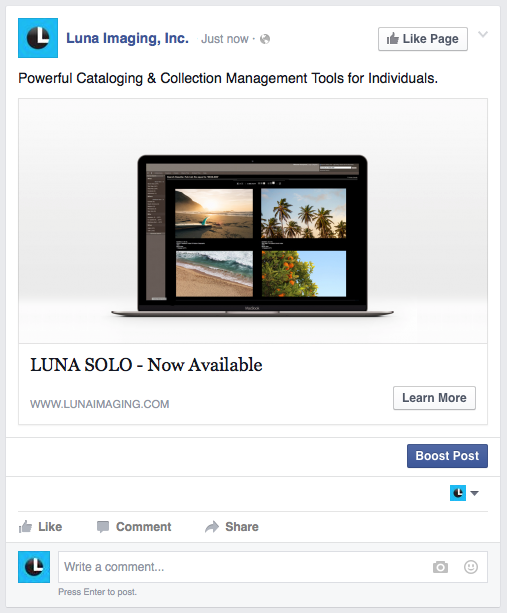Open the LUNA SOLO - Now Available headline

tap(146, 365)
